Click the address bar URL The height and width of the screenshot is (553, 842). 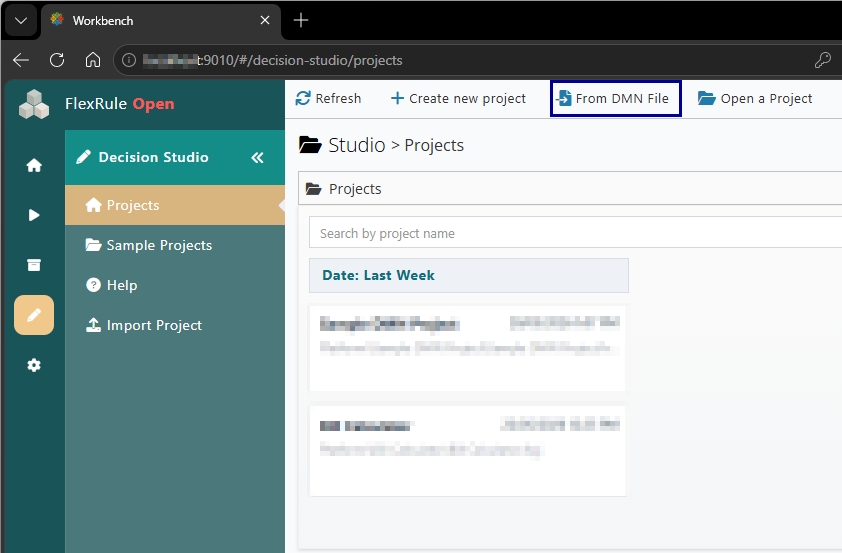(x=273, y=60)
